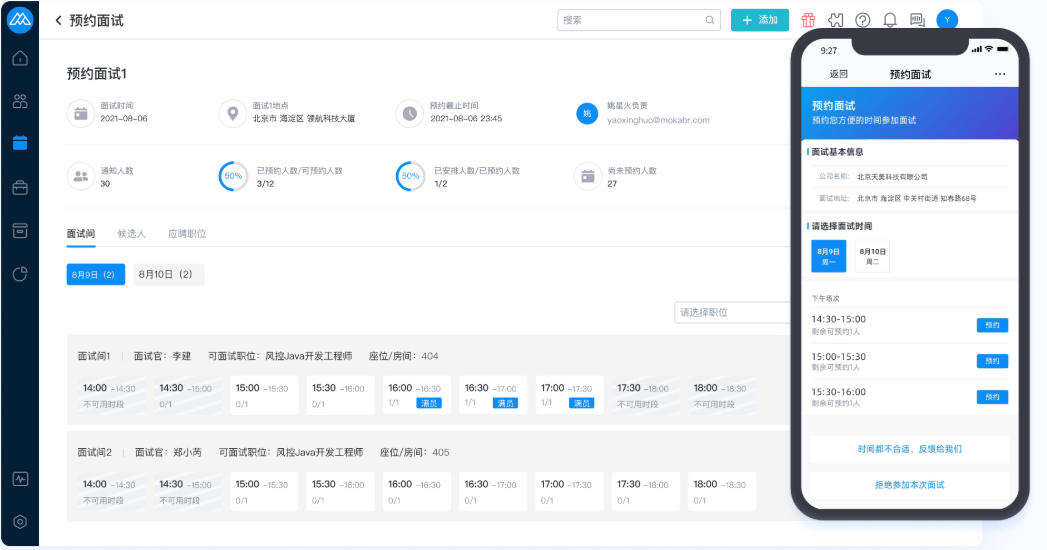
Task: Open the 请选择职位 position dropdown
Action: [x=735, y=312]
